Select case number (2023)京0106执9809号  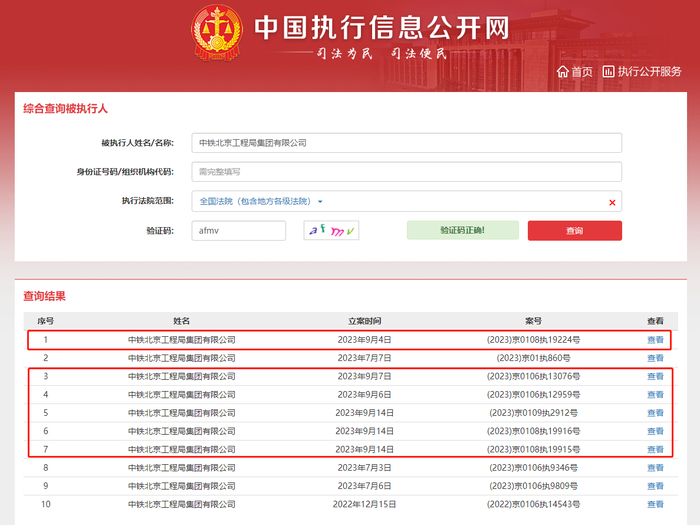(533, 486)
